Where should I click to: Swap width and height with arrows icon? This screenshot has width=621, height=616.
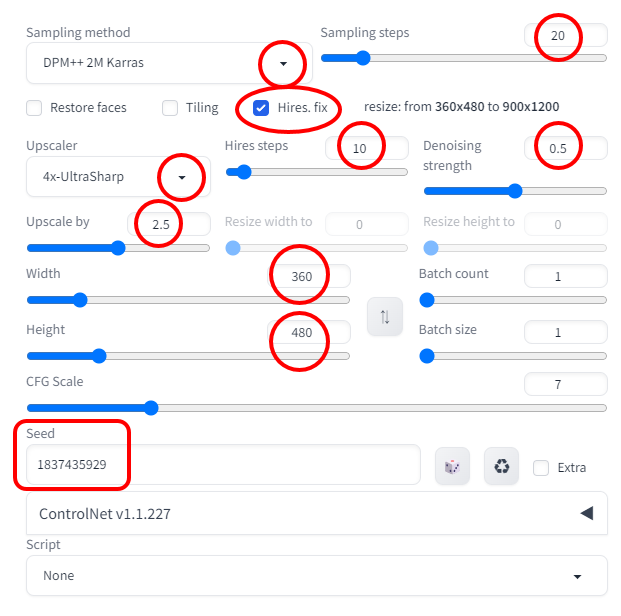click(x=385, y=317)
